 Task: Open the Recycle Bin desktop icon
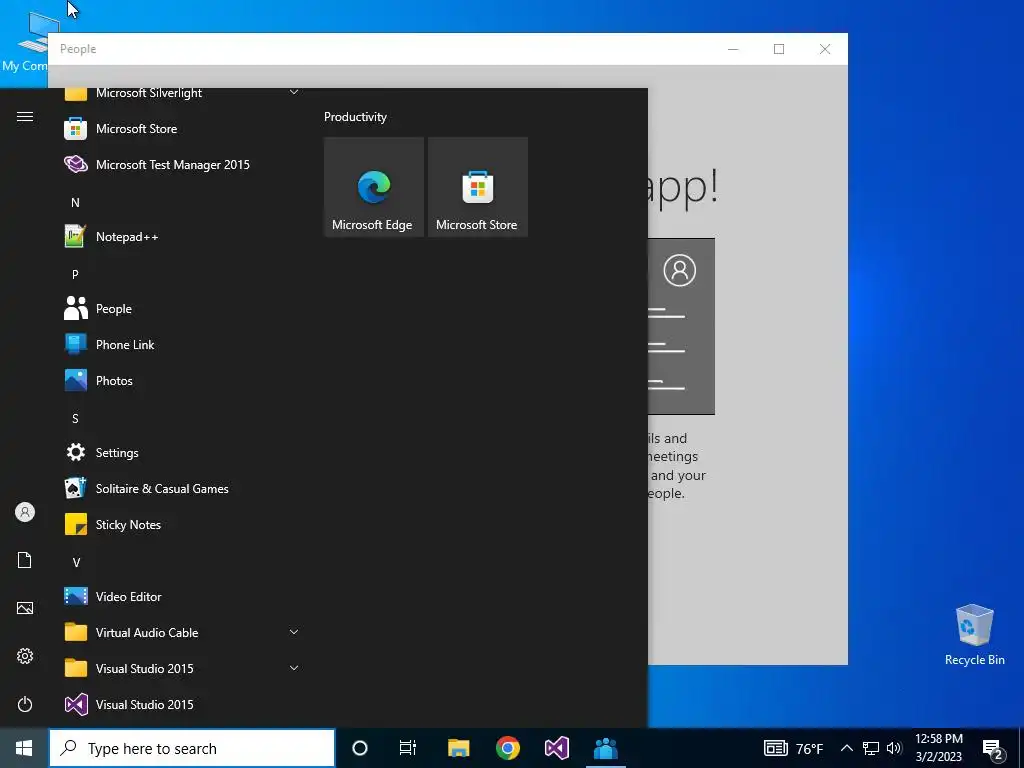(974, 634)
